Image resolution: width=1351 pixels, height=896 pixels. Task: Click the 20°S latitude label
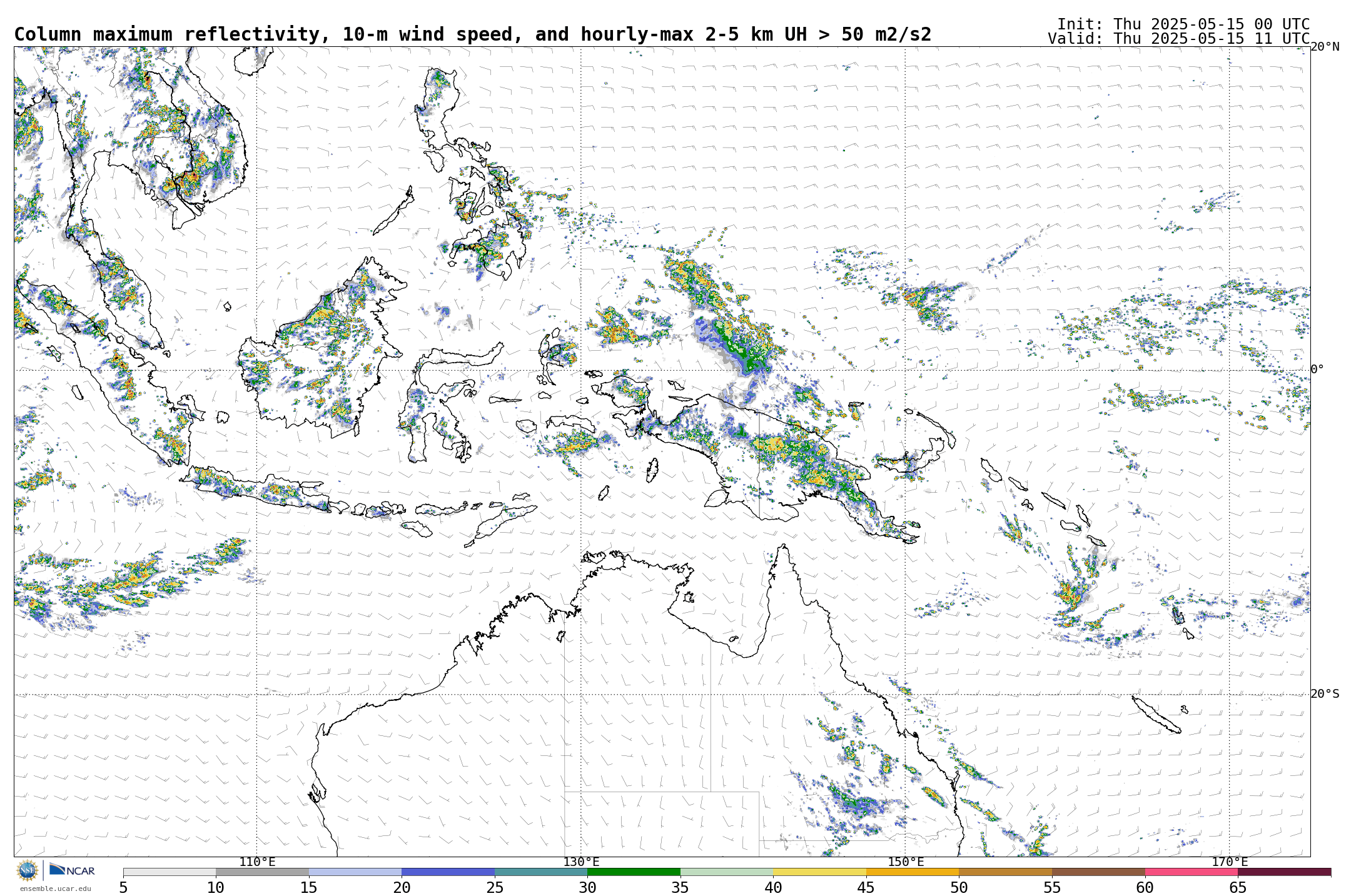coord(1325,694)
